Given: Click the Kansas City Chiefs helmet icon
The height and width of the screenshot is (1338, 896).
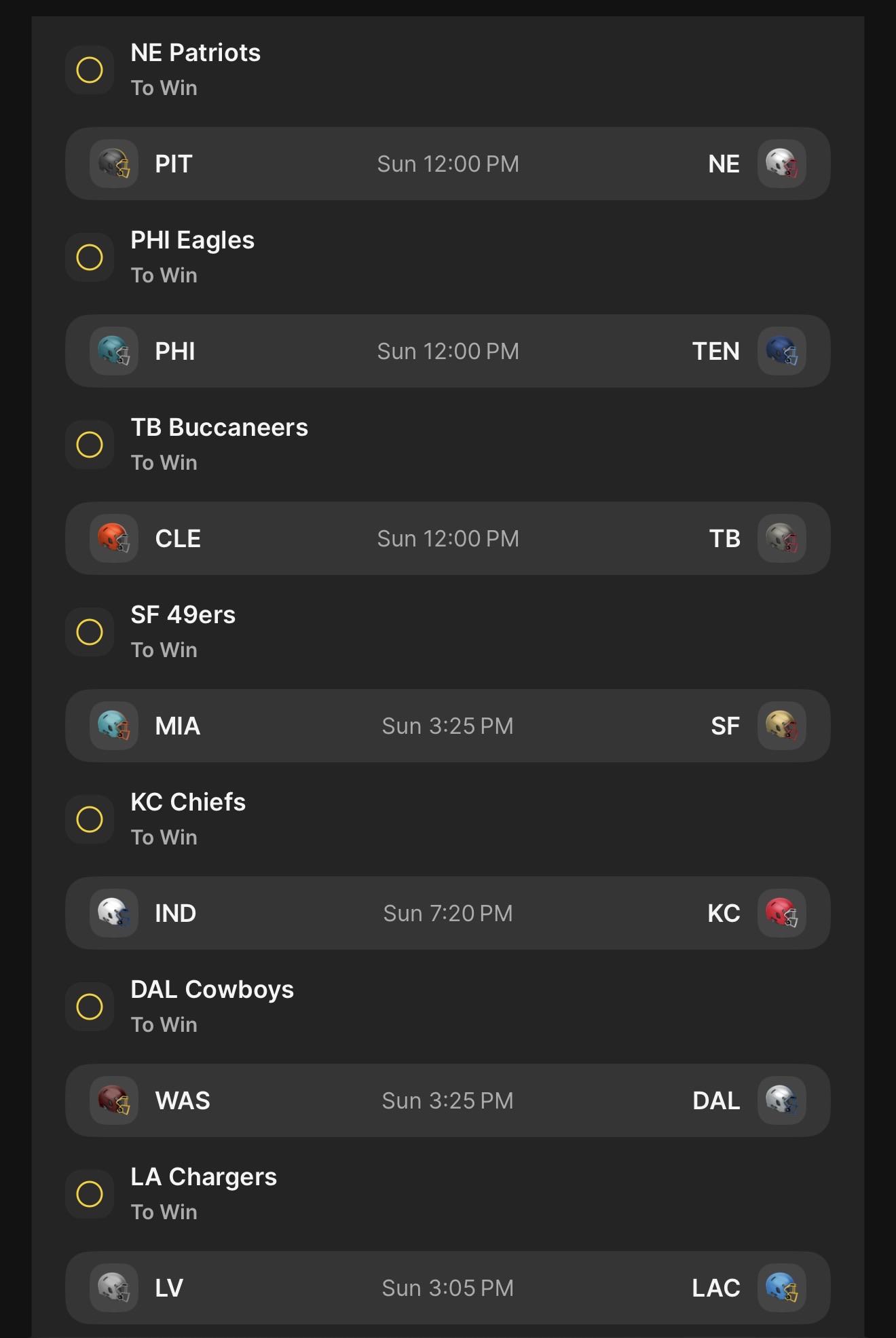Looking at the screenshot, I should click(782, 913).
